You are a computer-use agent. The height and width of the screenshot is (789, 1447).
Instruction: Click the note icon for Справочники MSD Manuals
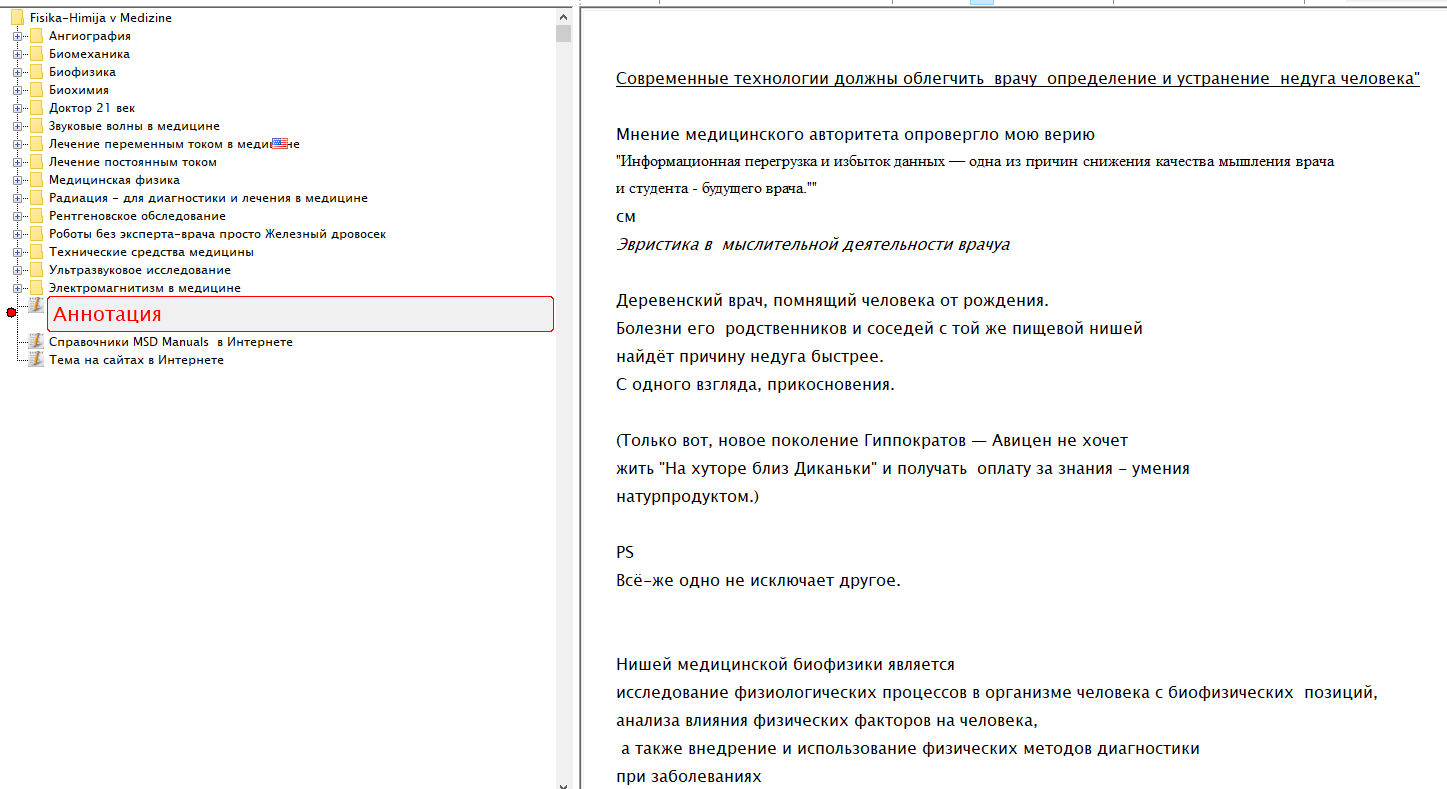36,342
